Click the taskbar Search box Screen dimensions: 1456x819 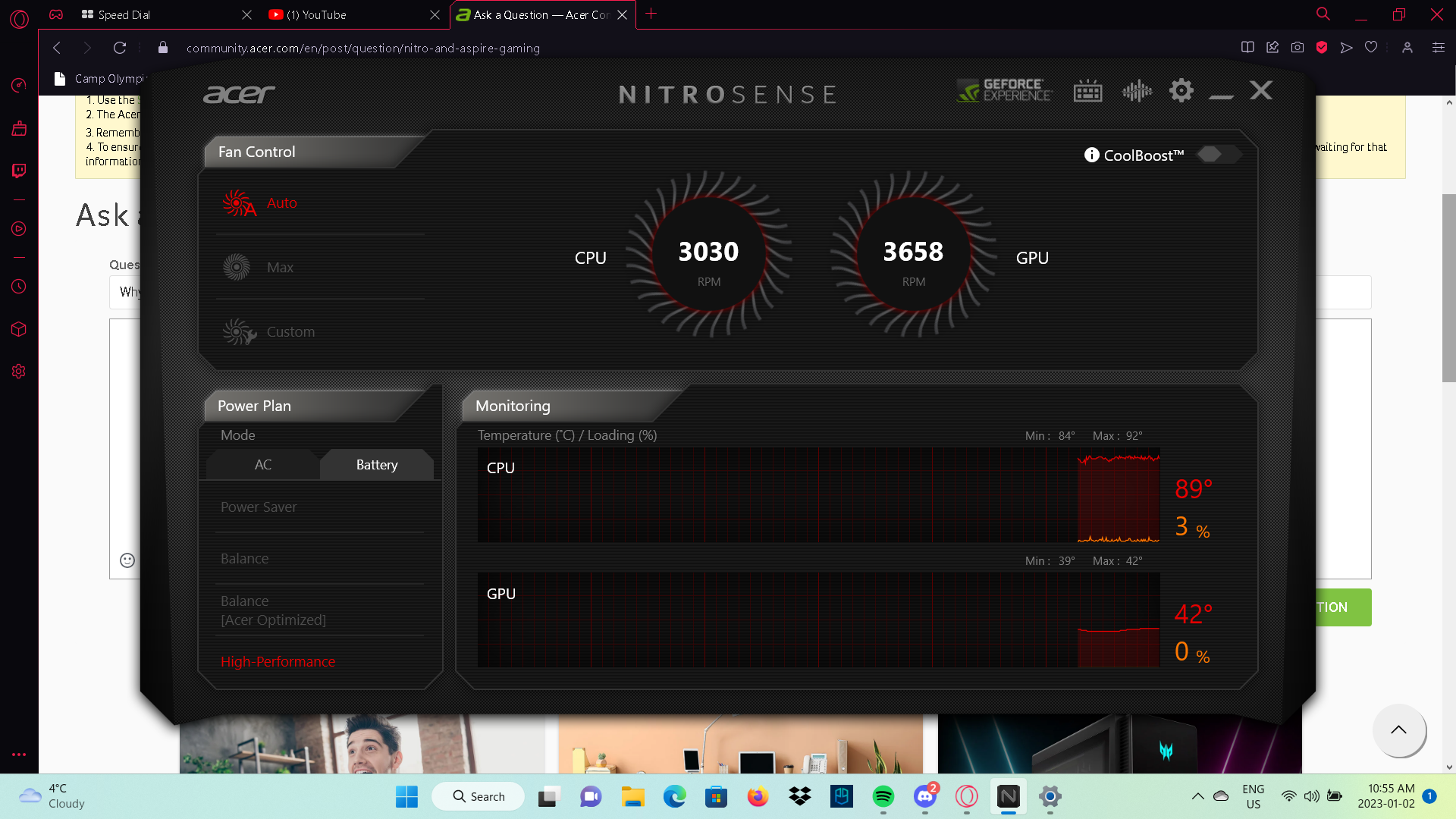pos(478,796)
